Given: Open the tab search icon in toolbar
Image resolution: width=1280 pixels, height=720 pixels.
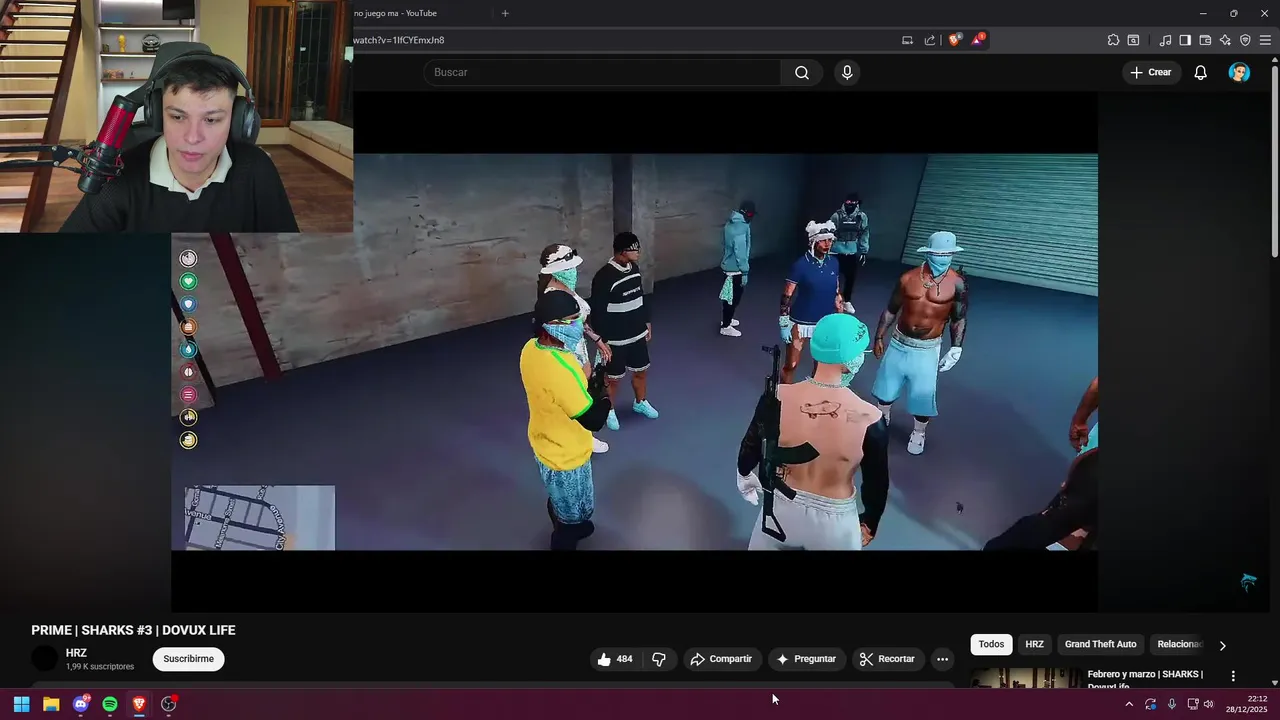Looking at the screenshot, I should [1133, 40].
